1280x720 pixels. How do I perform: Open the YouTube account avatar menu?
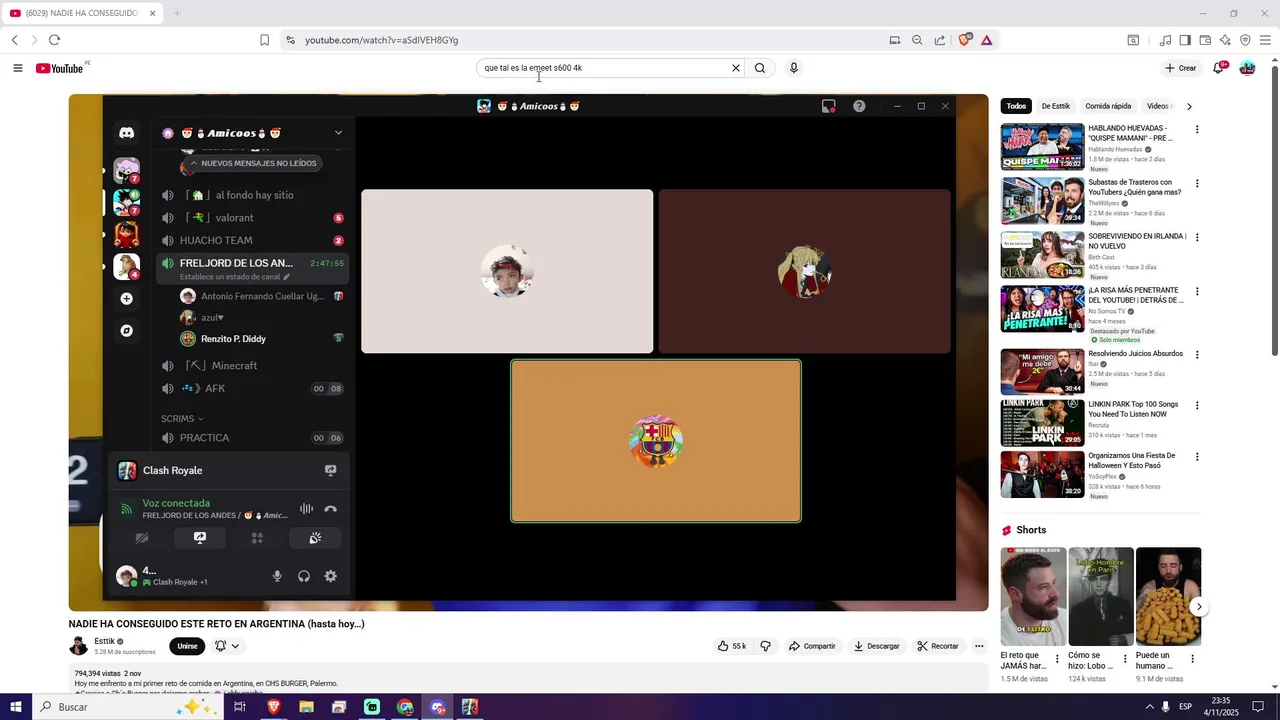(1247, 68)
